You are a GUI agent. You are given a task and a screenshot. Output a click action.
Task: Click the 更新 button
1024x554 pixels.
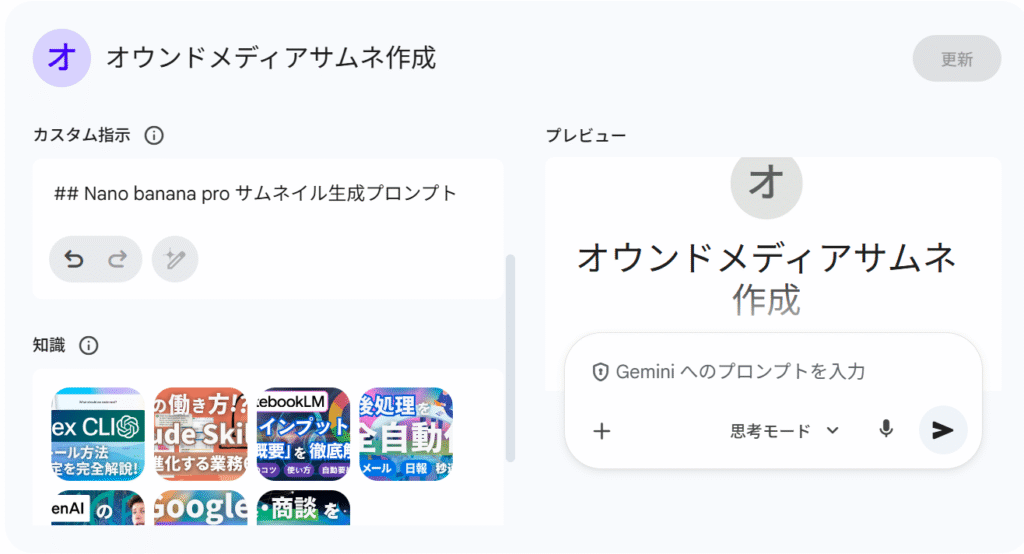[x=957, y=59]
